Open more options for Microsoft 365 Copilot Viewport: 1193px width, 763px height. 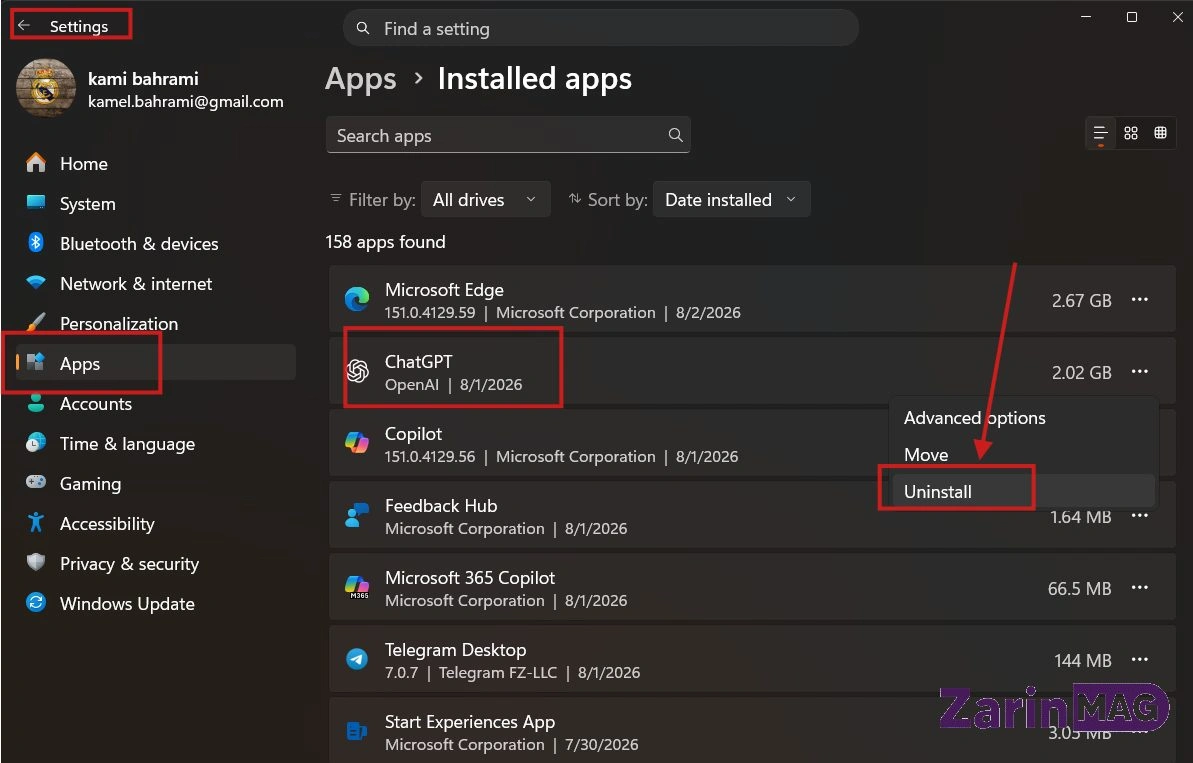pyautogui.click(x=1140, y=587)
